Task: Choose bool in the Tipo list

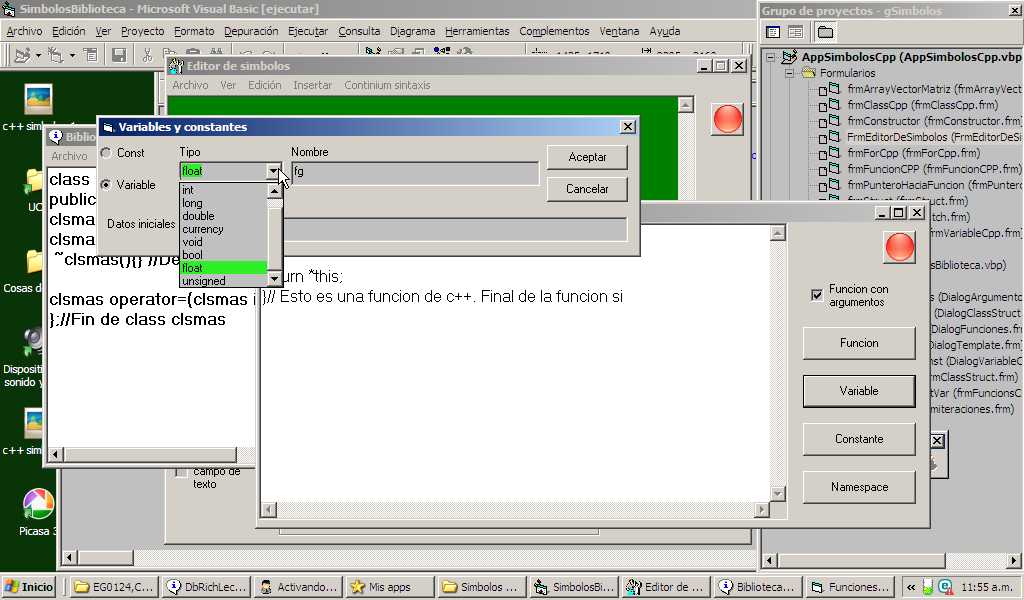Action: coord(223,255)
